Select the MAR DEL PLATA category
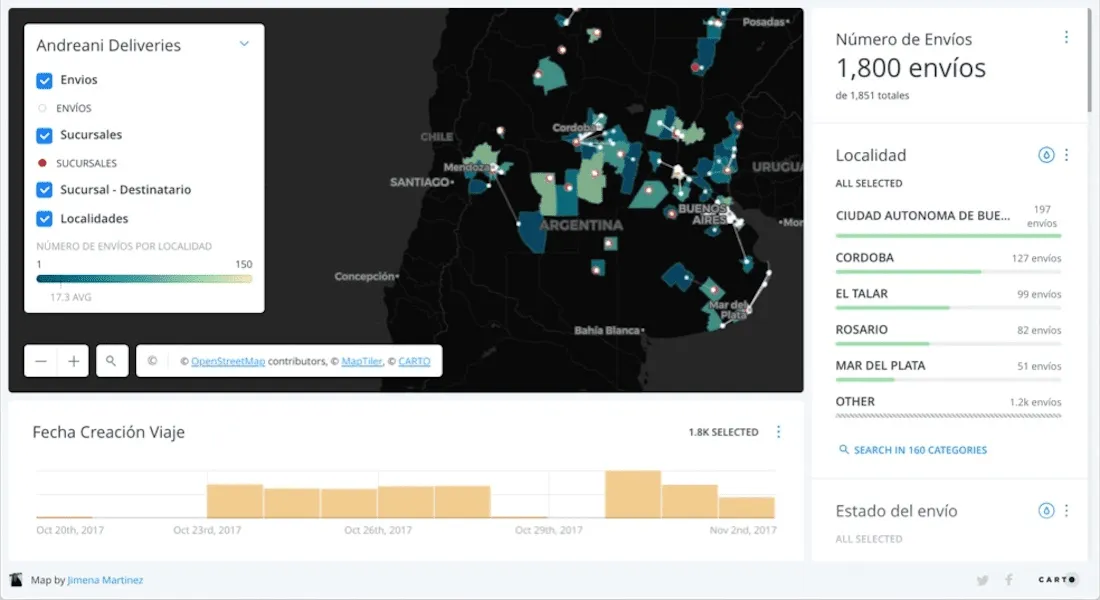The width and height of the screenshot is (1100, 600). 948,366
